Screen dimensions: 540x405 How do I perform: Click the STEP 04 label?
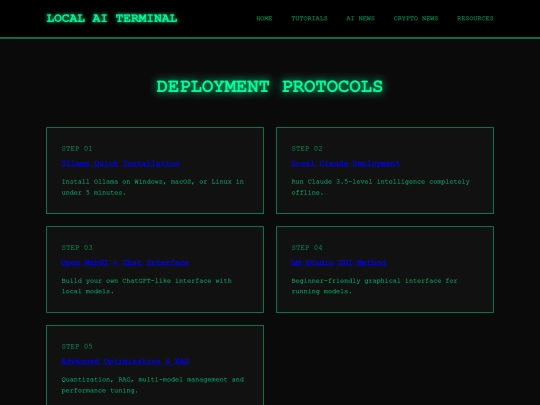point(307,248)
